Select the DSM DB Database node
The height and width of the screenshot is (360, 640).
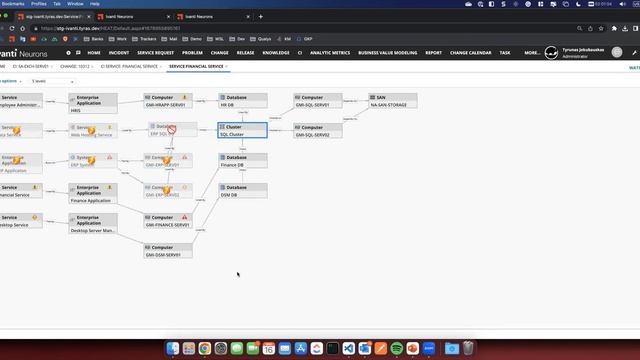point(243,191)
